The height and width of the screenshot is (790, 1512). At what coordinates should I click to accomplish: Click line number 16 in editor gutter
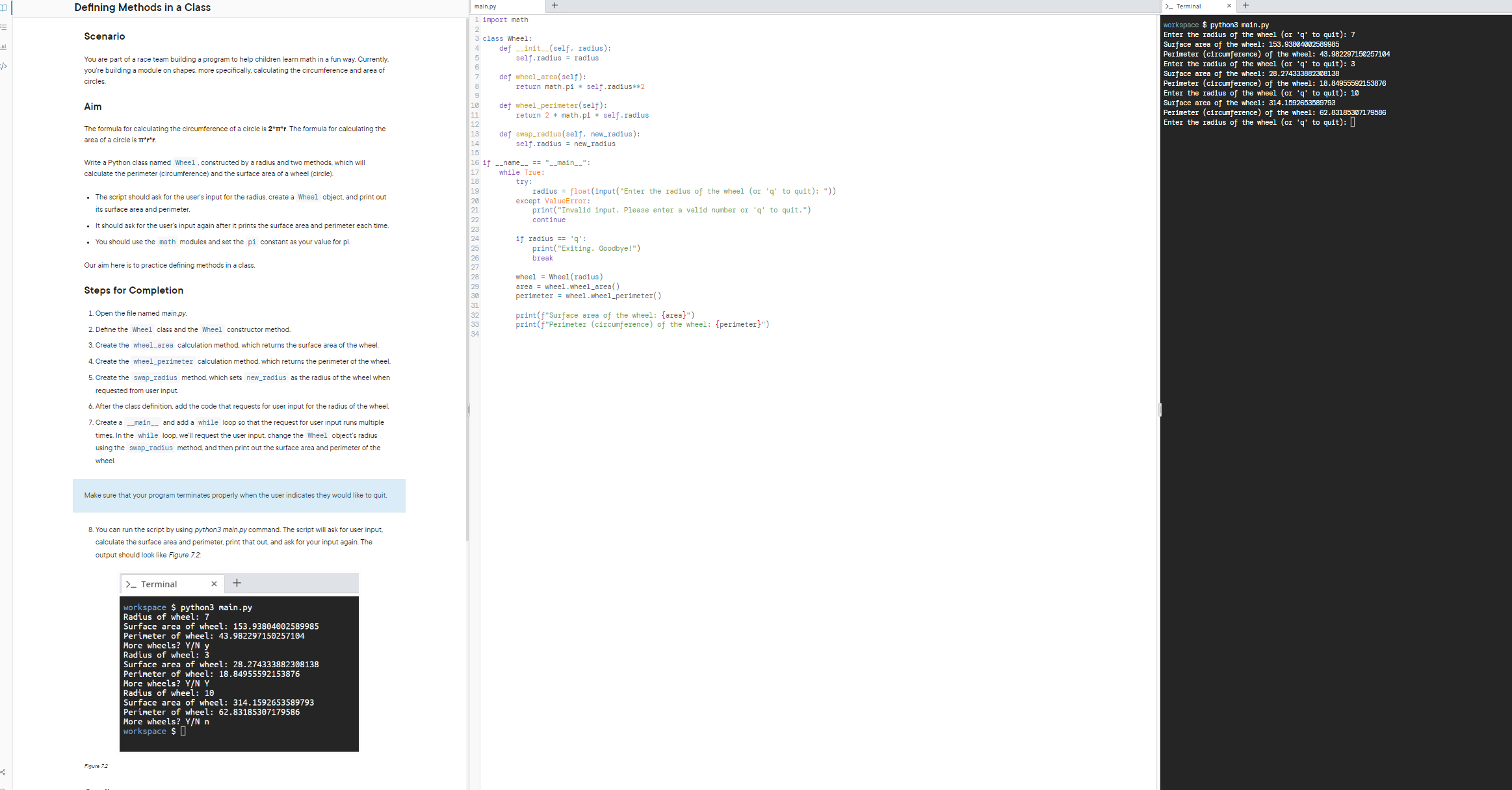tap(475, 162)
